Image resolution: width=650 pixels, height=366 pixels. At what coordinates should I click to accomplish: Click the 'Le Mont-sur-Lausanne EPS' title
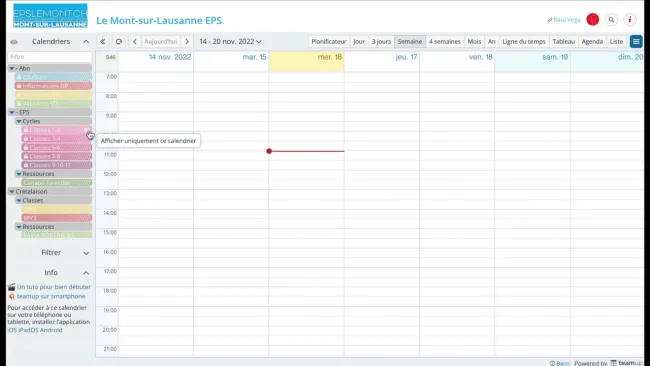point(159,20)
